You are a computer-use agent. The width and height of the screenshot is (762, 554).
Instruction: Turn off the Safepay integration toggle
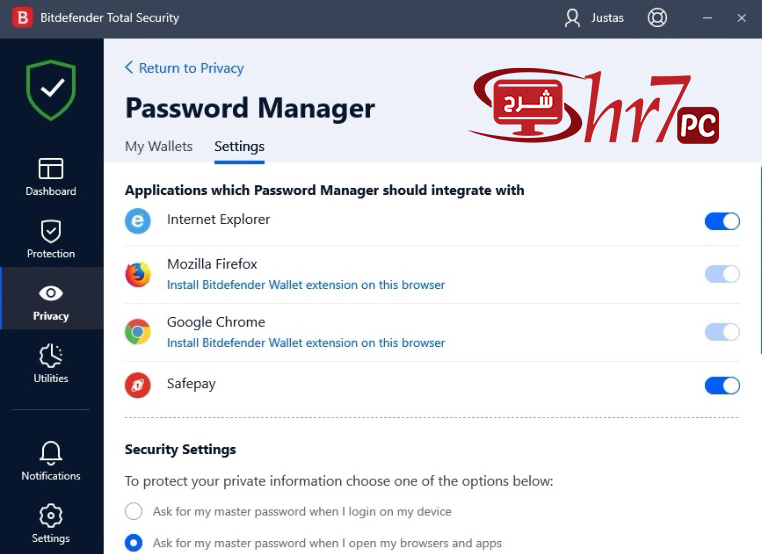(x=722, y=385)
